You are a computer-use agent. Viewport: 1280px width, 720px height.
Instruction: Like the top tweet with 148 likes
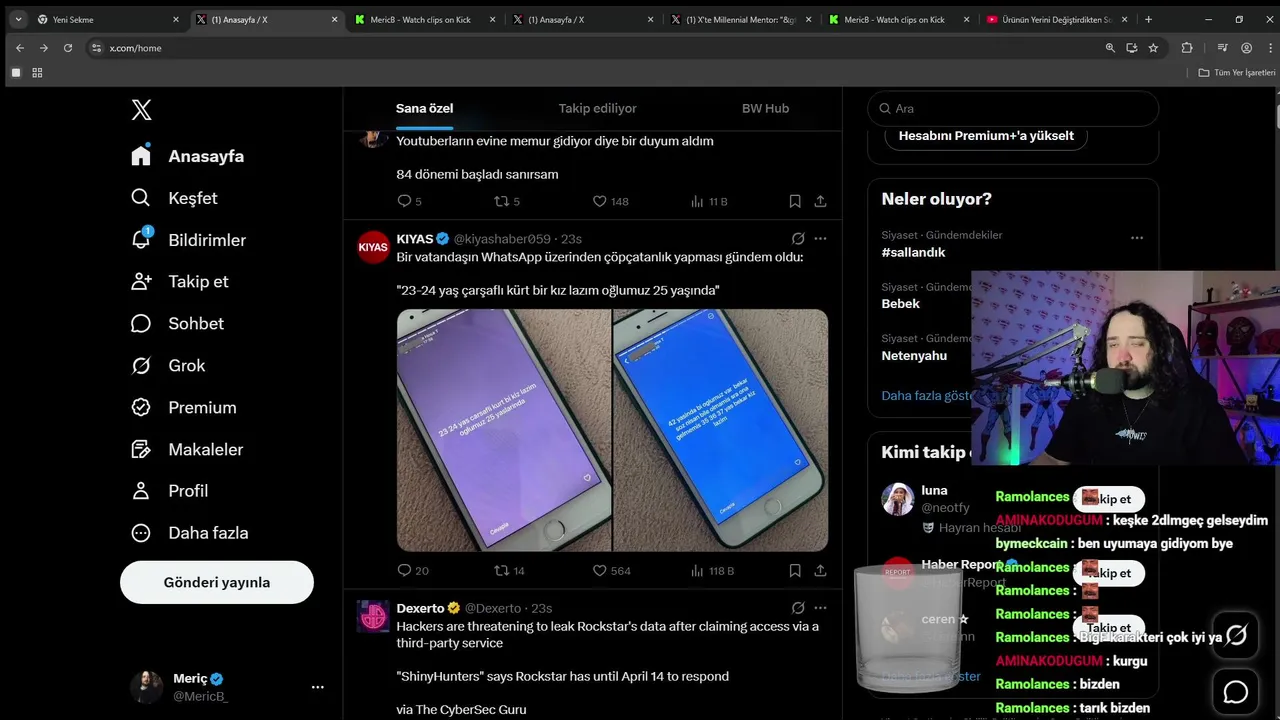click(x=599, y=201)
